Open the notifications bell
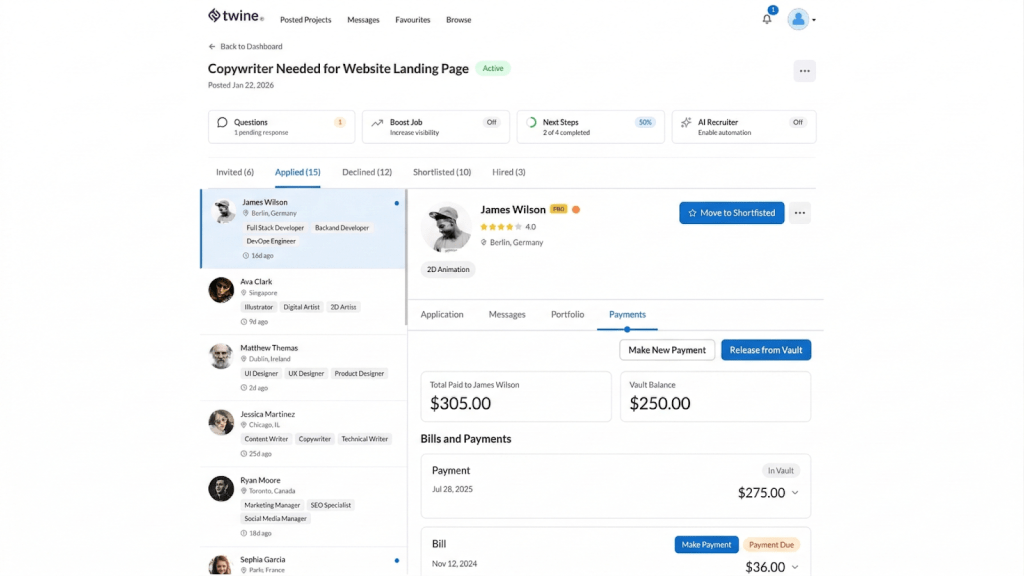The width and height of the screenshot is (1024, 576). tap(767, 19)
